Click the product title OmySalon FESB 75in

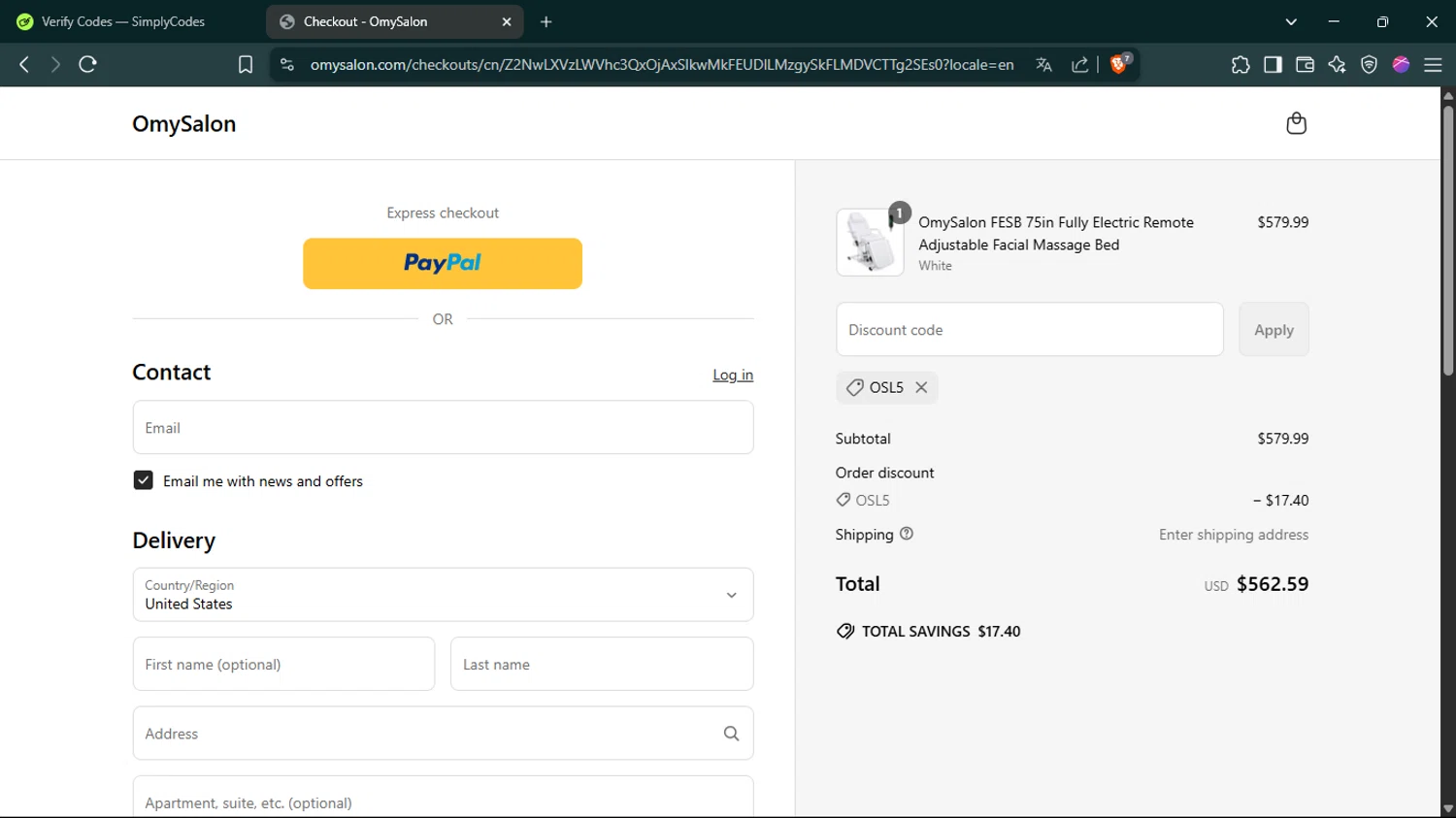click(1056, 233)
